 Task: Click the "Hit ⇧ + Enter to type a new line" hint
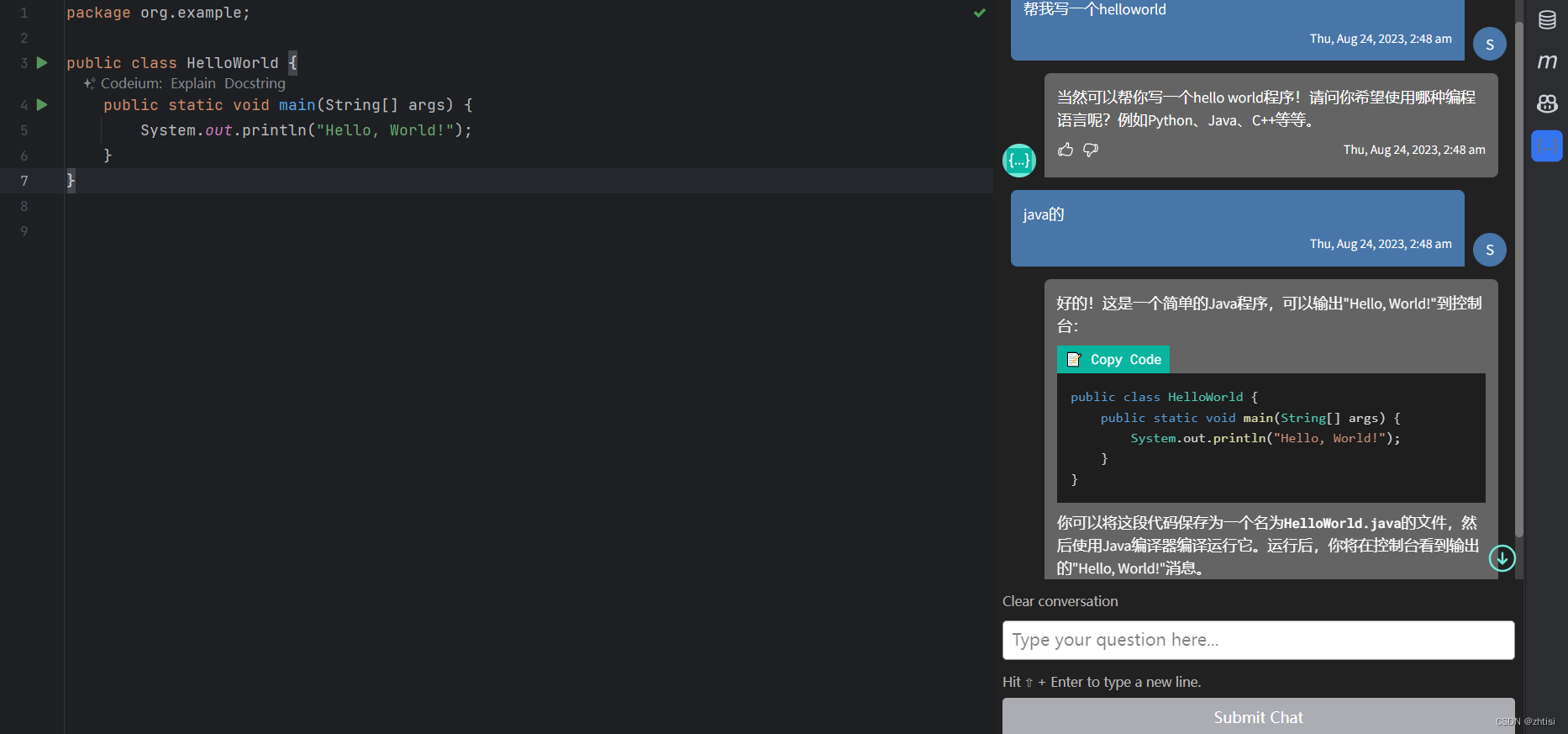point(1102,682)
